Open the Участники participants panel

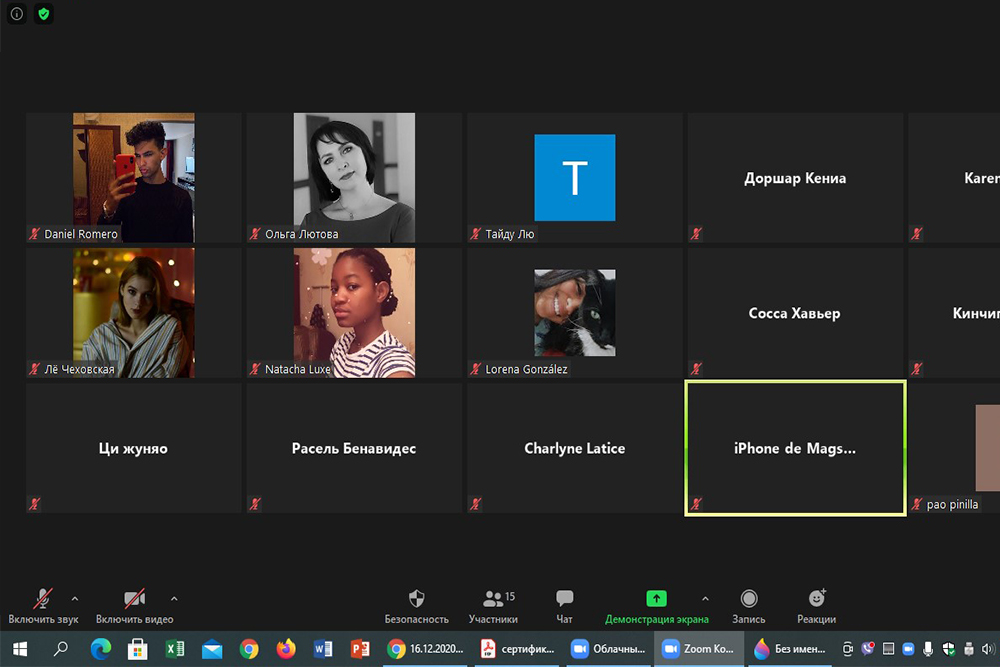pyautogui.click(x=493, y=605)
